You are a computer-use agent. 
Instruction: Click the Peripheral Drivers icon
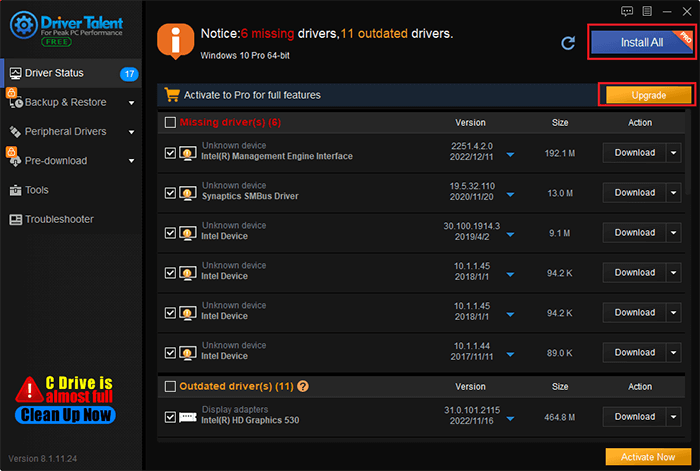(x=15, y=132)
